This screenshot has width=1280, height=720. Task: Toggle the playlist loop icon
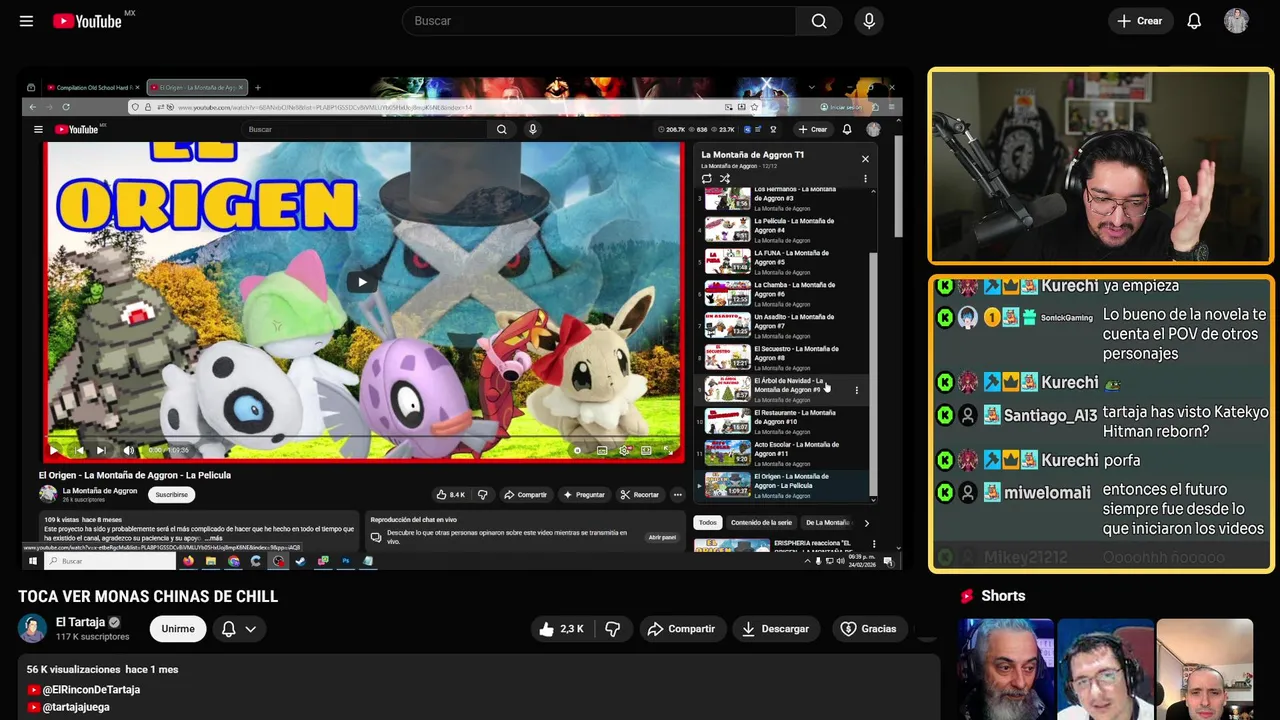[x=707, y=179]
